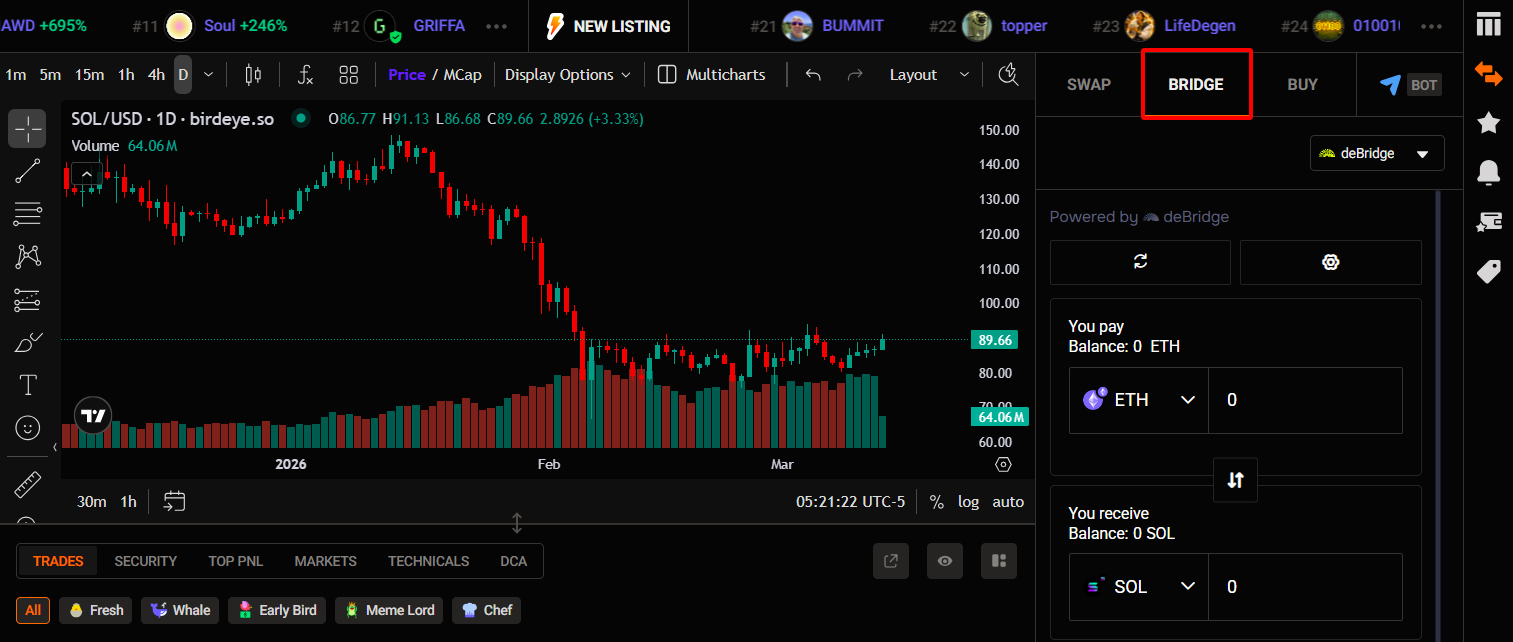Open chart settings gear near the price axis
1513x642 pixels.
(x=1003, y=464)
